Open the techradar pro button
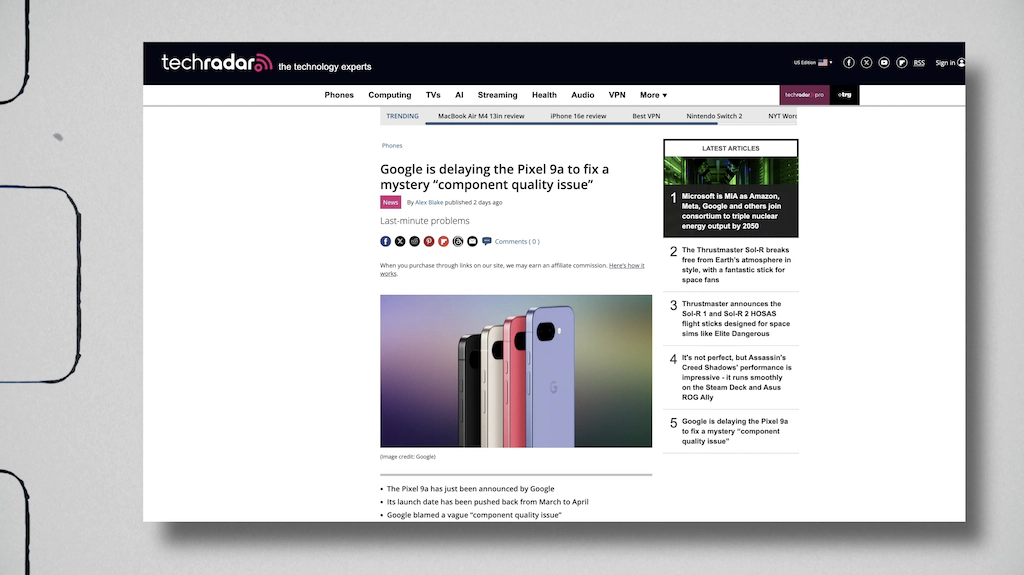Viewport: 1024px width, 575px height. click(x=805, y=95)
